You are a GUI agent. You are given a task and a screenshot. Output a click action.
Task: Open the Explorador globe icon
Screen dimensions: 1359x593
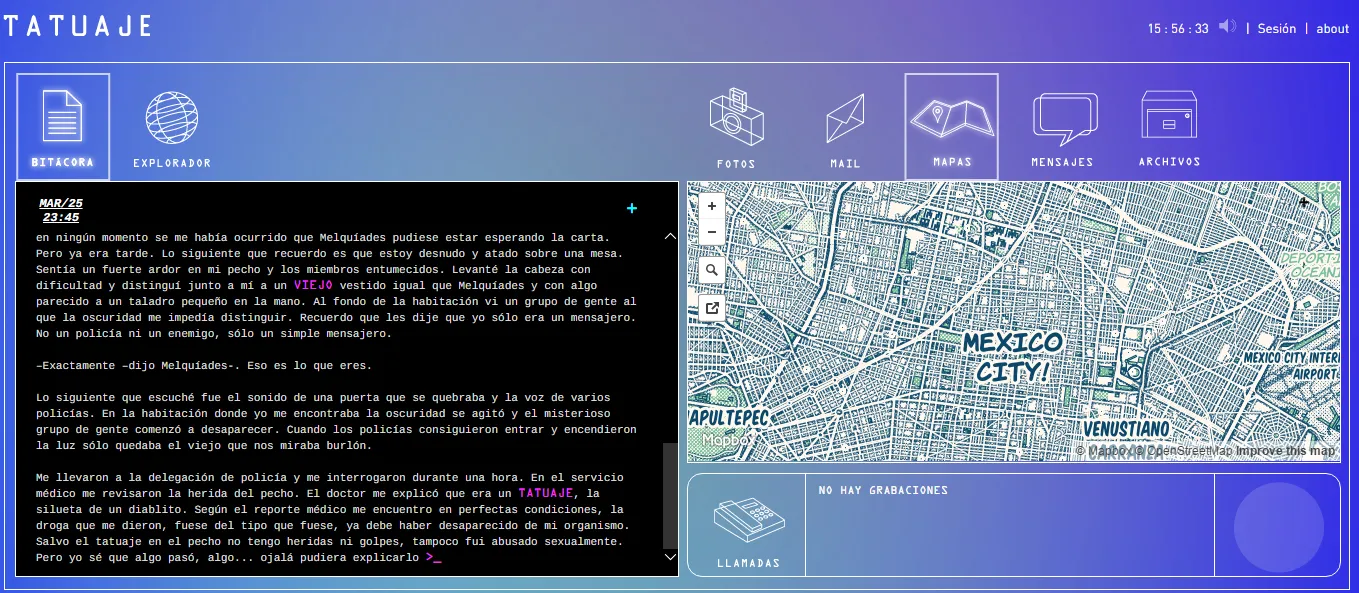172,119
